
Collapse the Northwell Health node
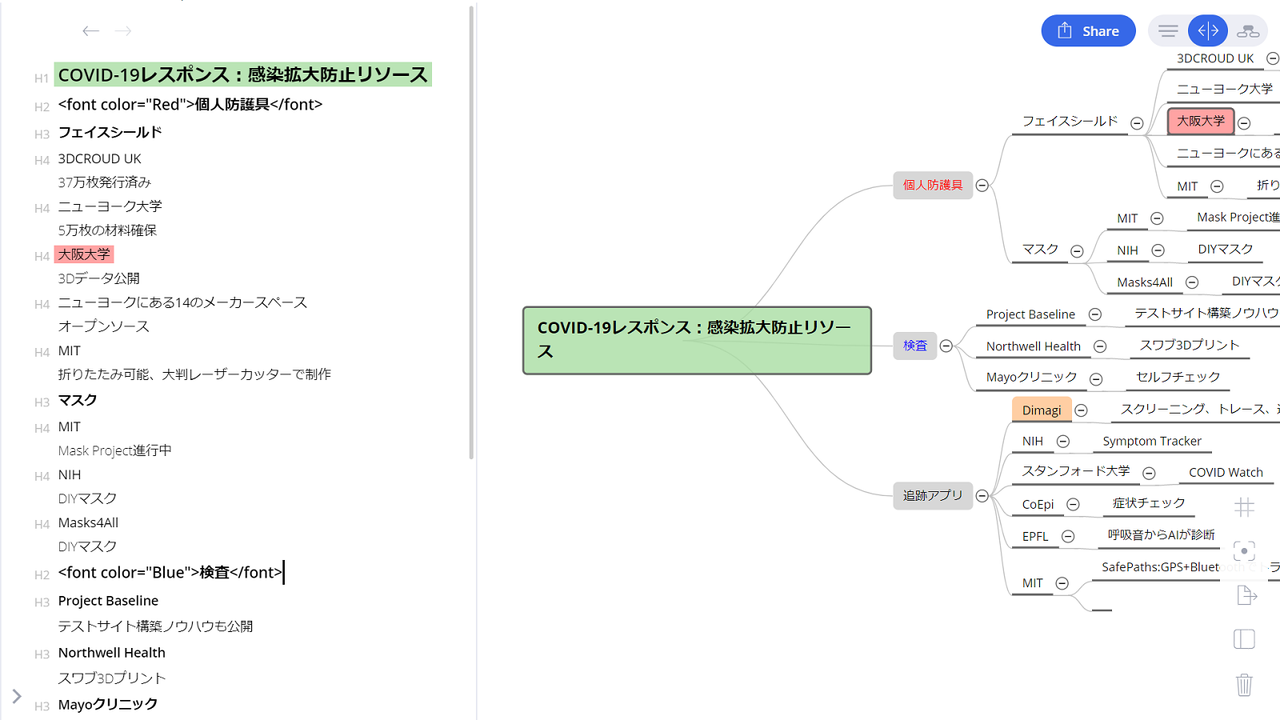point(1100,346)
